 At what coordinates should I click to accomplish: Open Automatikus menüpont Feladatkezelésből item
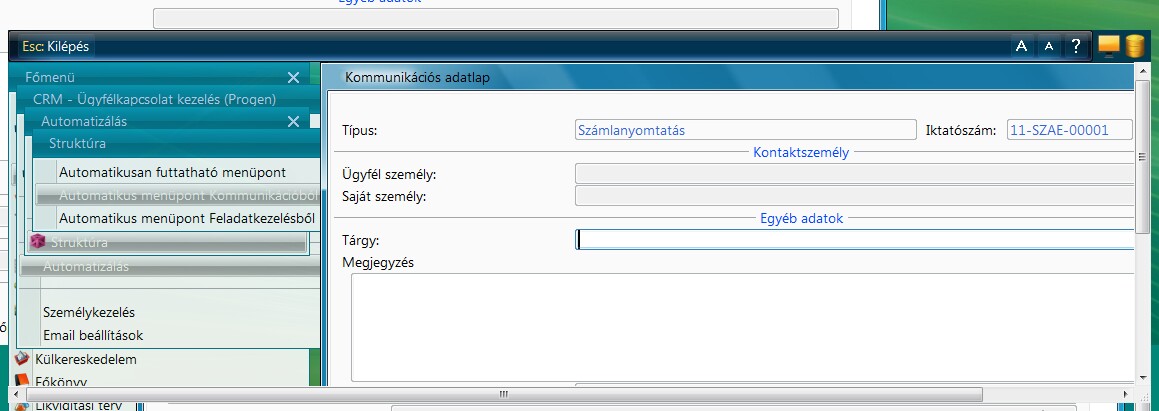187,219
